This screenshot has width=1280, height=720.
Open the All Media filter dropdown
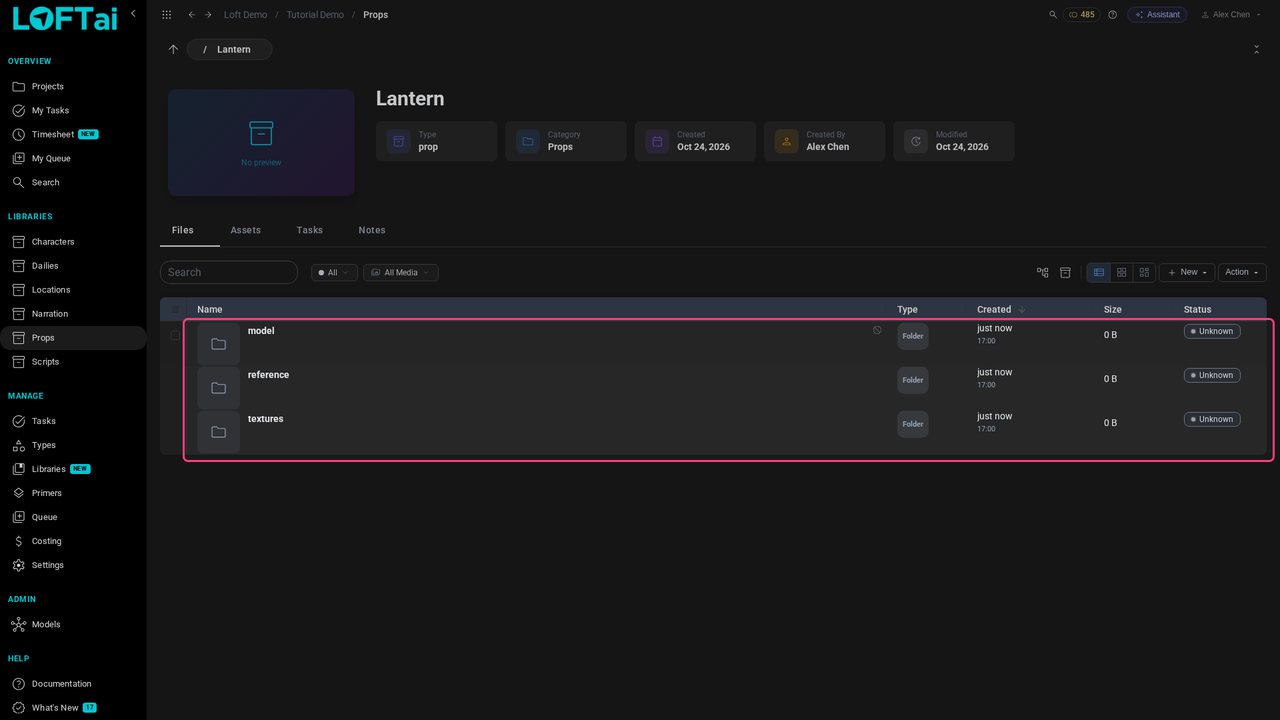pyautogui.click(x=400, y=272)
